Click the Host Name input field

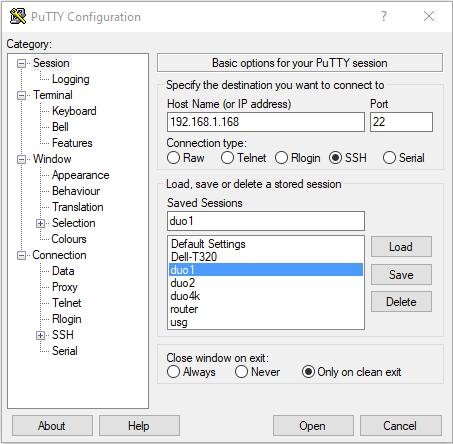(x=266, y=122)
